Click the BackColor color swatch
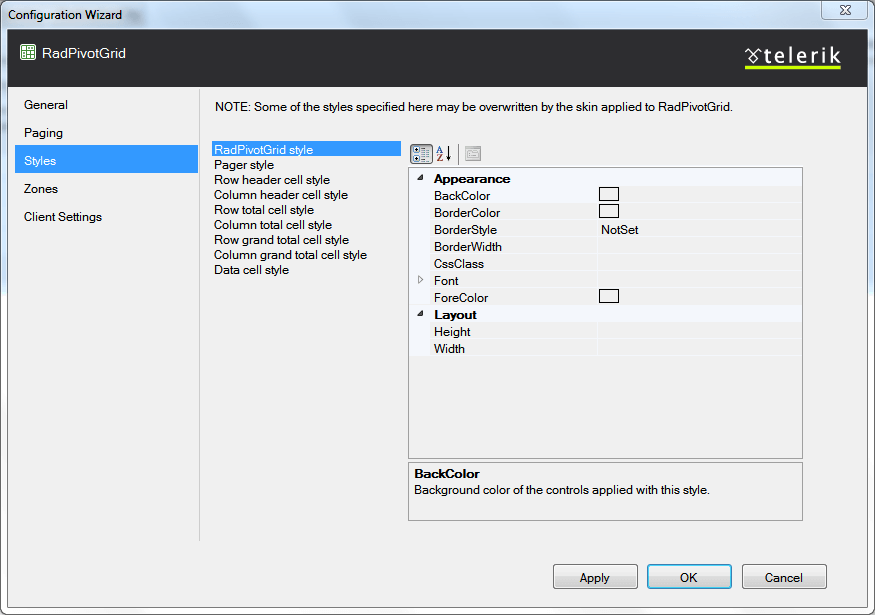 click(x=609, y=194)
